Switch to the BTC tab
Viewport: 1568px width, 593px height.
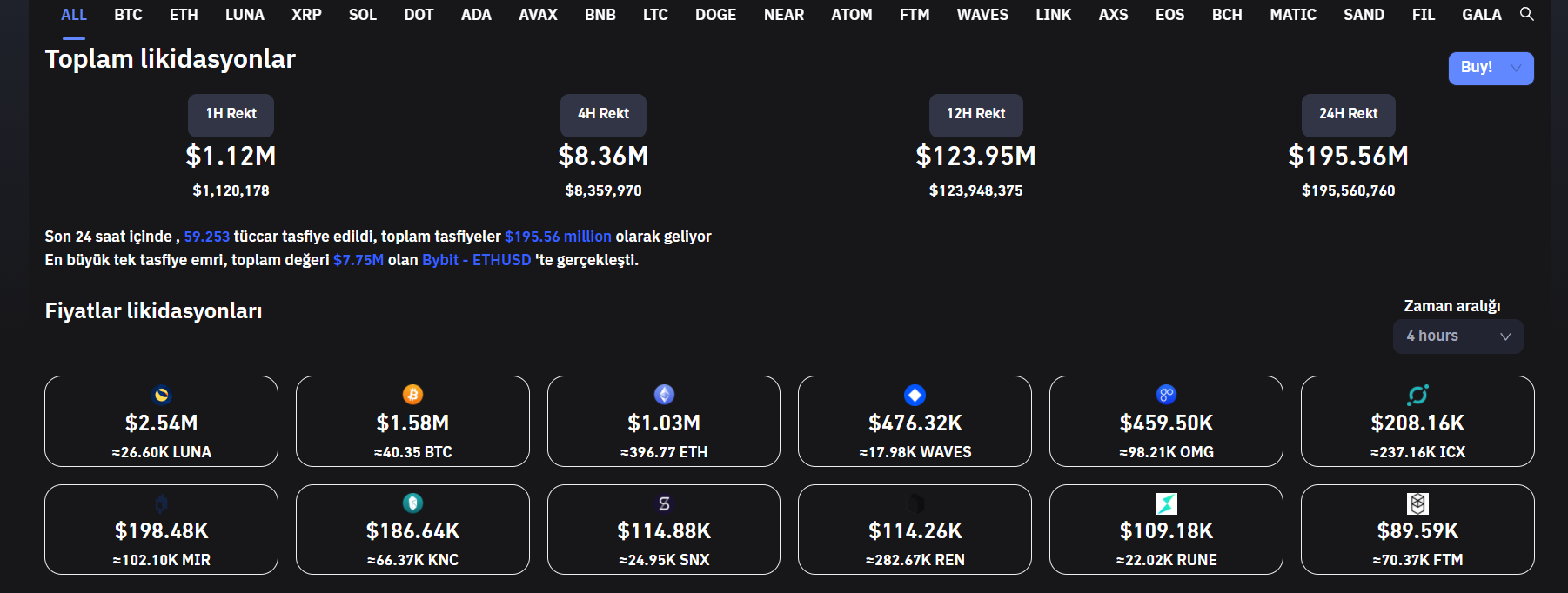tap(128, 15)
